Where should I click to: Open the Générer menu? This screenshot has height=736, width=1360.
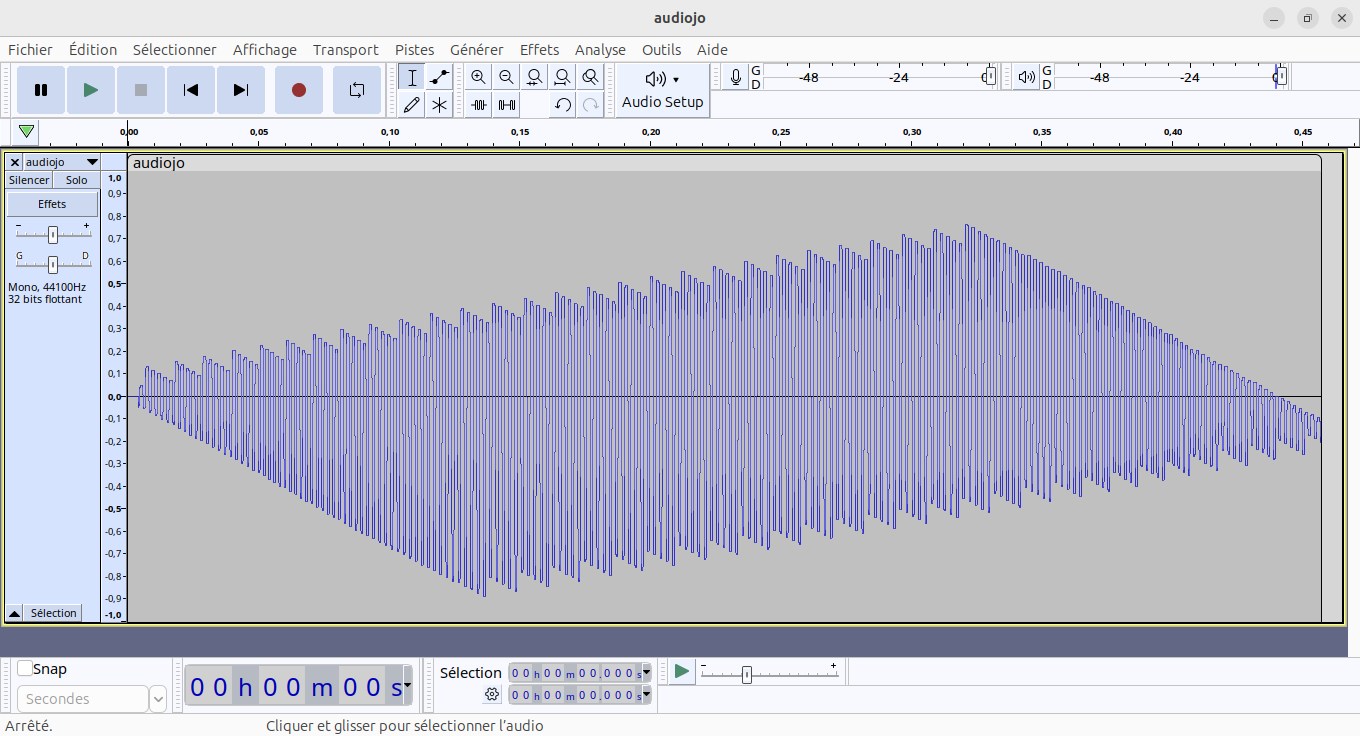tap(476, 50)
